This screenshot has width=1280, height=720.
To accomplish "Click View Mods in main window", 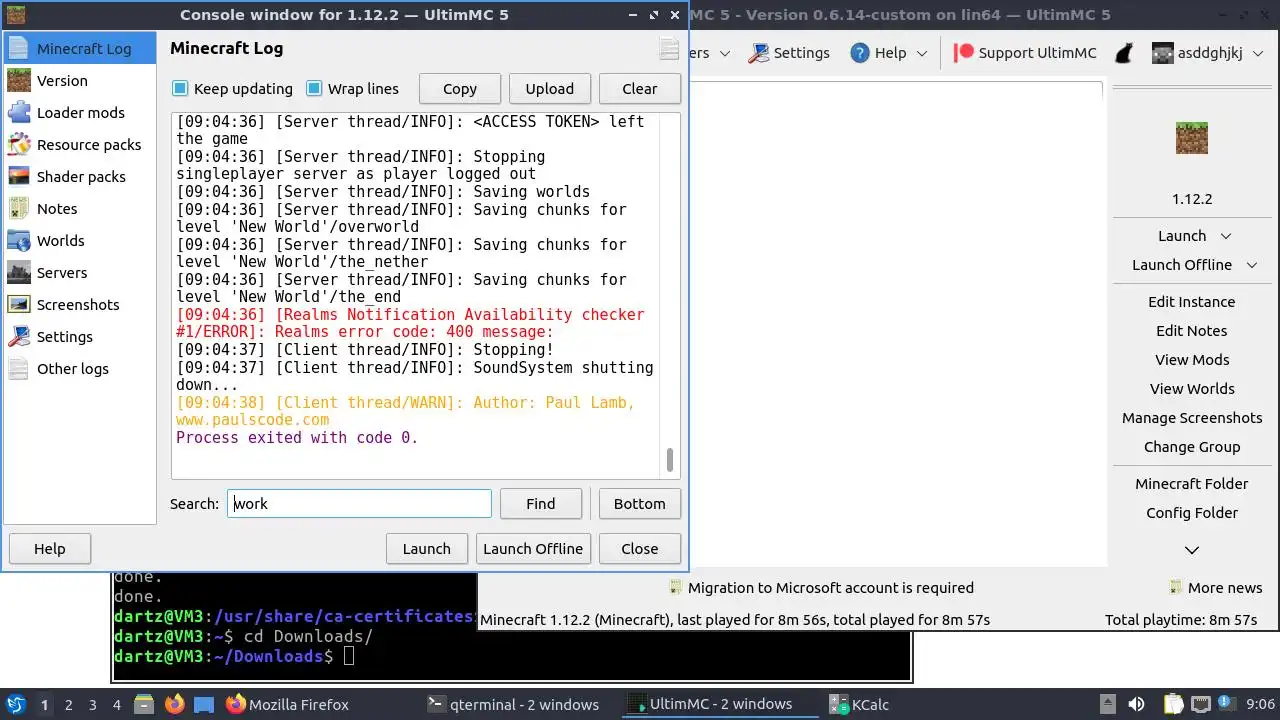I will [x=1192, y=360].
